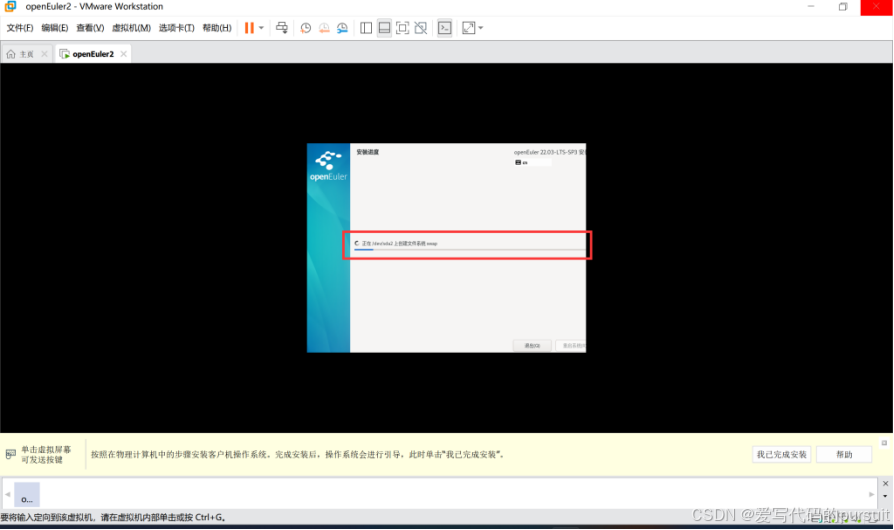894x530 pixels.
Task: Pause the virtual machine with the orange button
Action: (249, 28)
